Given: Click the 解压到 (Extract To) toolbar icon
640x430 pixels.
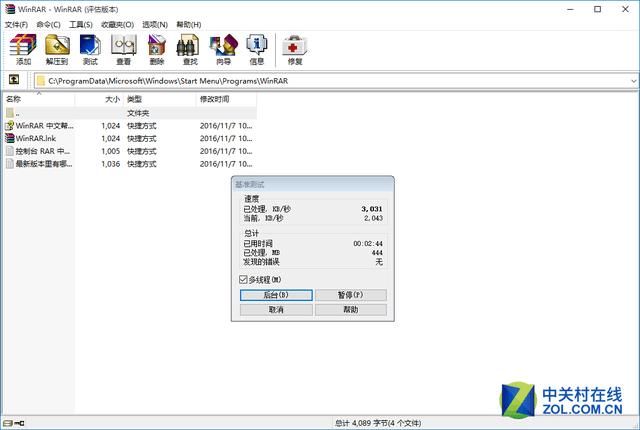Looking at the screenshot, I should (57, 45).
